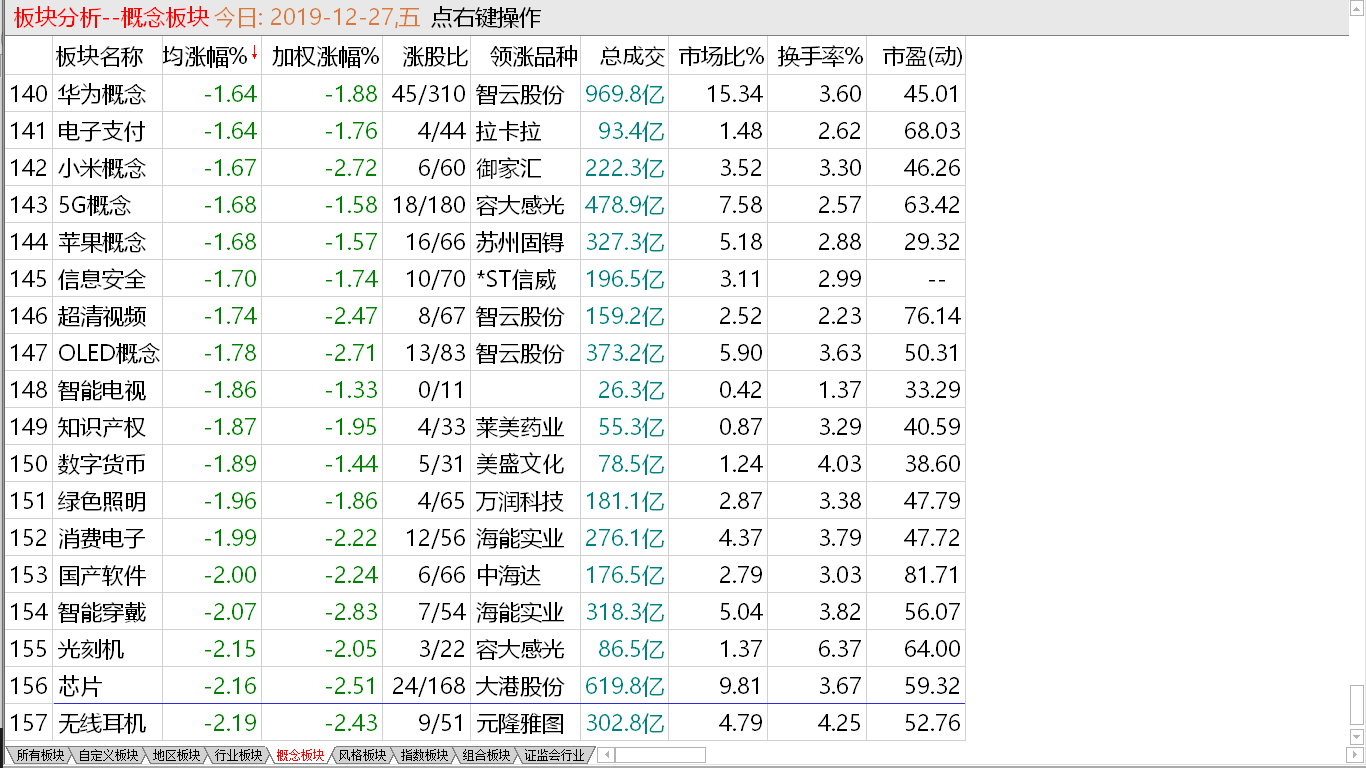1366x768 pixels.
Task: Select the 光刻机 row name
Action: tap(90, 649)
